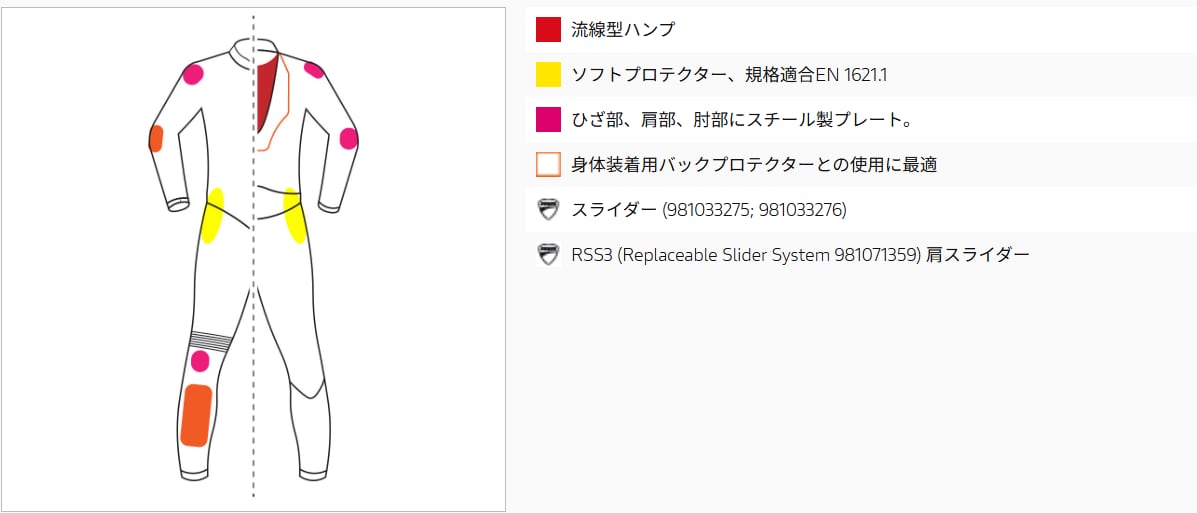The image size is (1197, 513).
Task: Click the yellow soft protector legend swatch
Action: click(x=548, y=74)
